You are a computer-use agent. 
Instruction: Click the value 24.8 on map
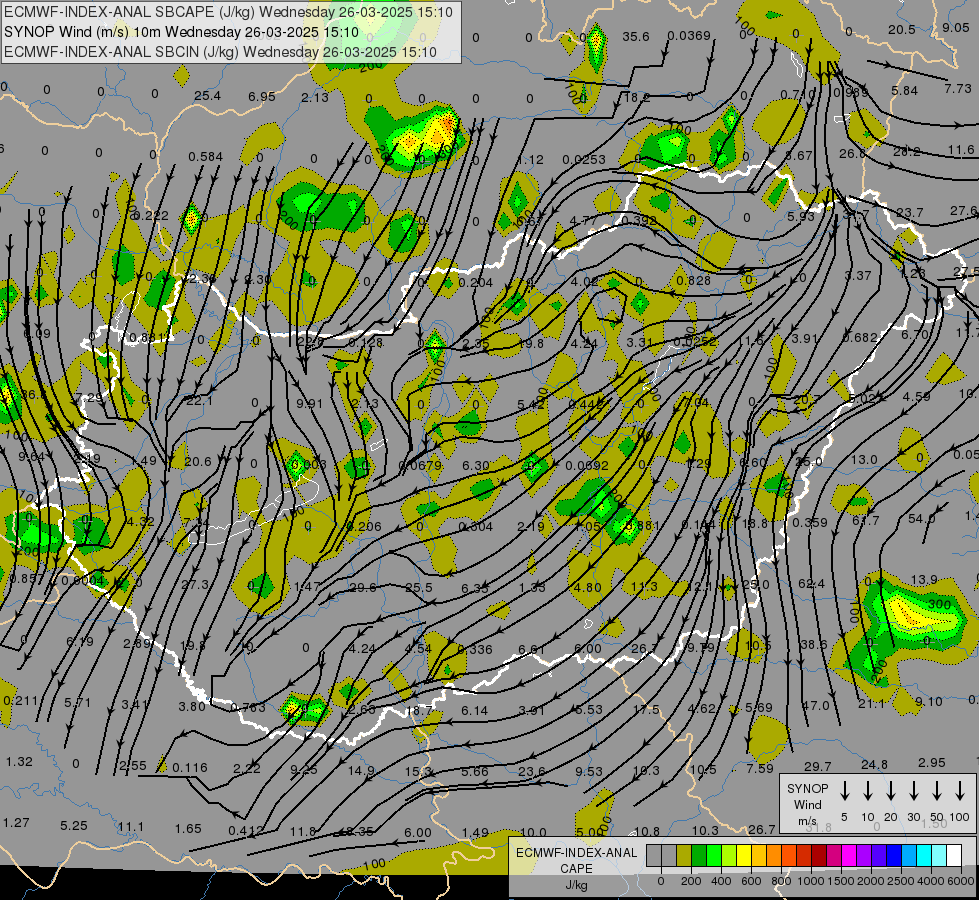click(x=875, y=764)
